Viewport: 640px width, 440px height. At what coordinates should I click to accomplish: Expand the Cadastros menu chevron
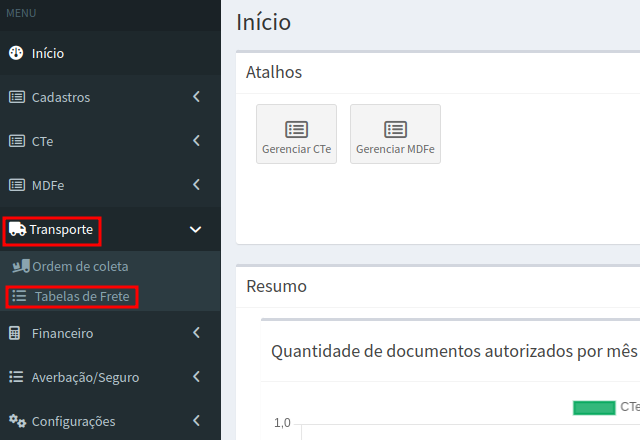pos(196,97)
